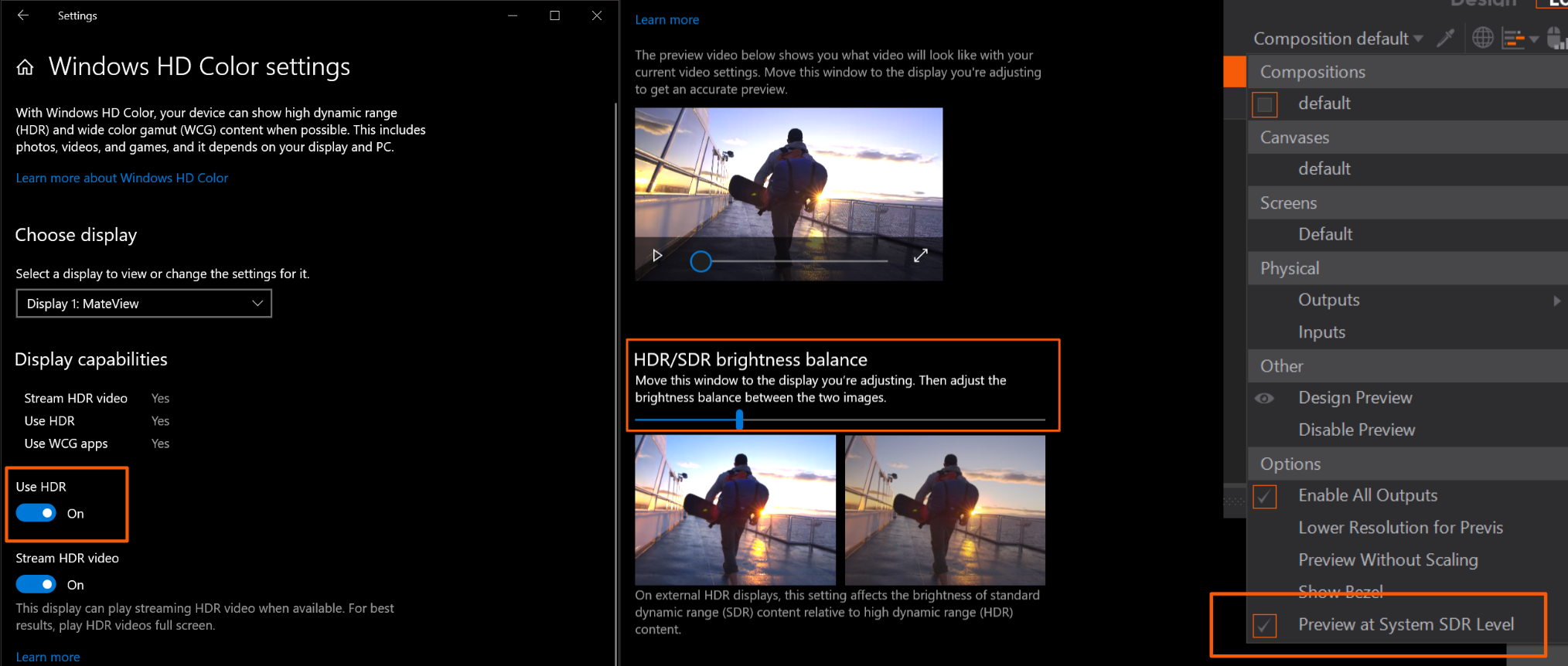This screenshot has width=1568, height=666.
Task: Expand the preview video to fullscreen
Action: coord(920,256)
